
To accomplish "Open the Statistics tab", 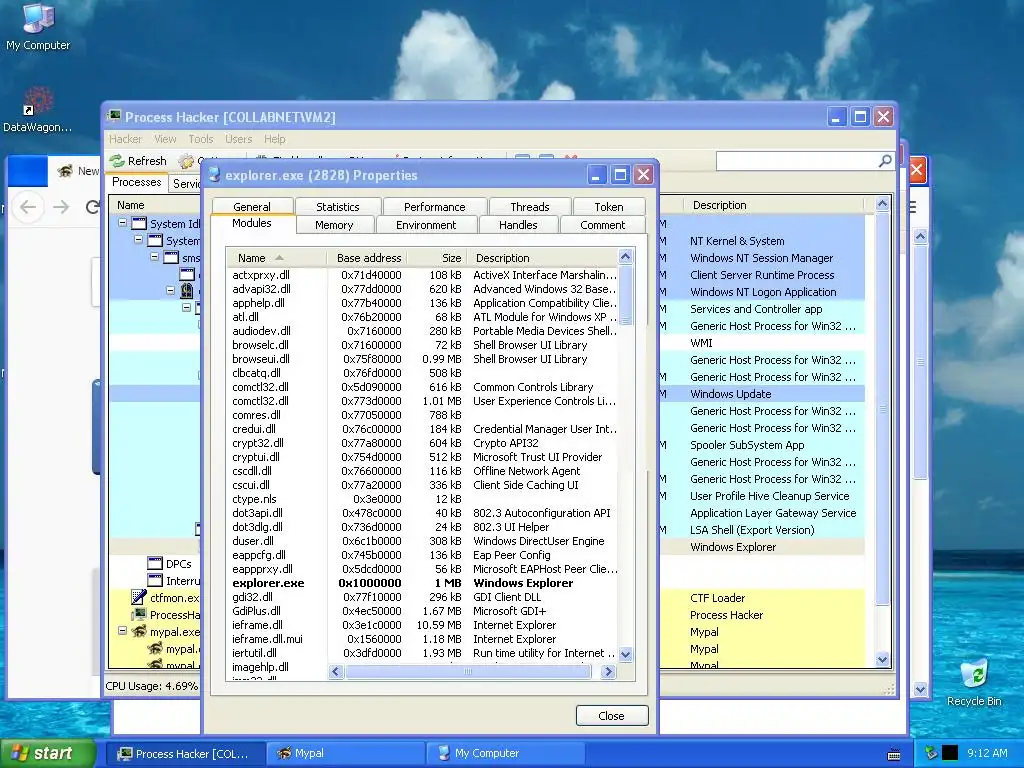I will pyautogui.click(x=338, y=206).
